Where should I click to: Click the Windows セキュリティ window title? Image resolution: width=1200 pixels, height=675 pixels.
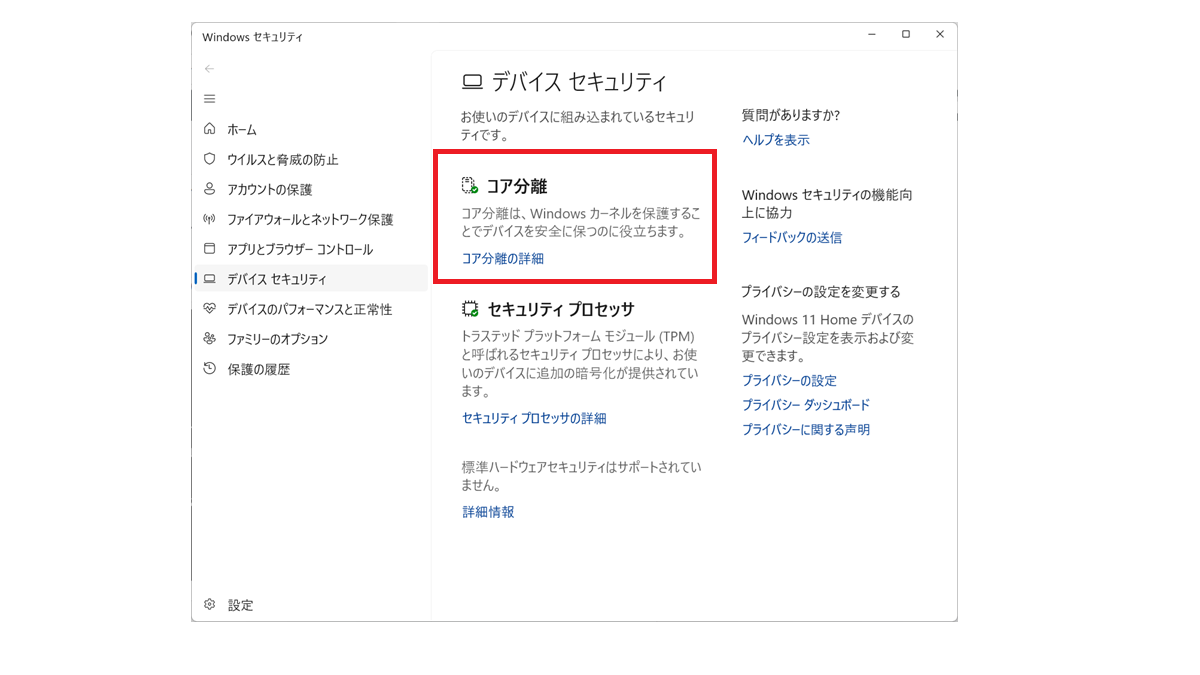point(252,37)
